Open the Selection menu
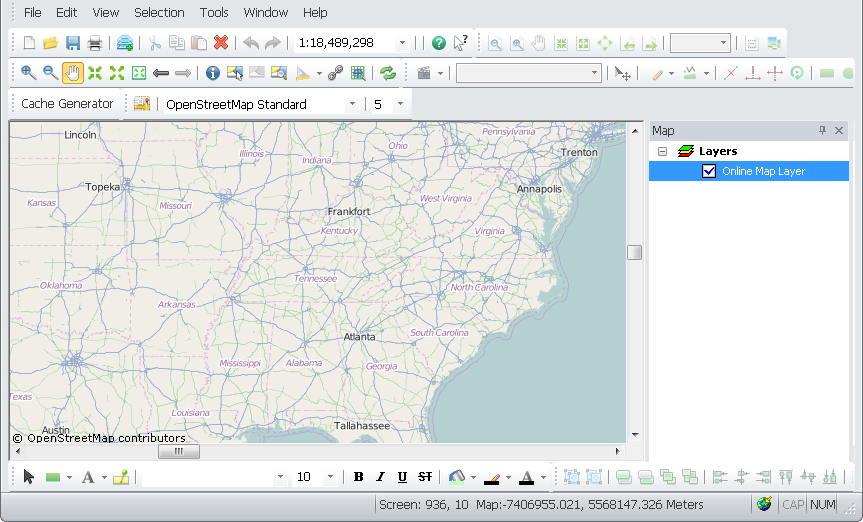 click(159, 12)
